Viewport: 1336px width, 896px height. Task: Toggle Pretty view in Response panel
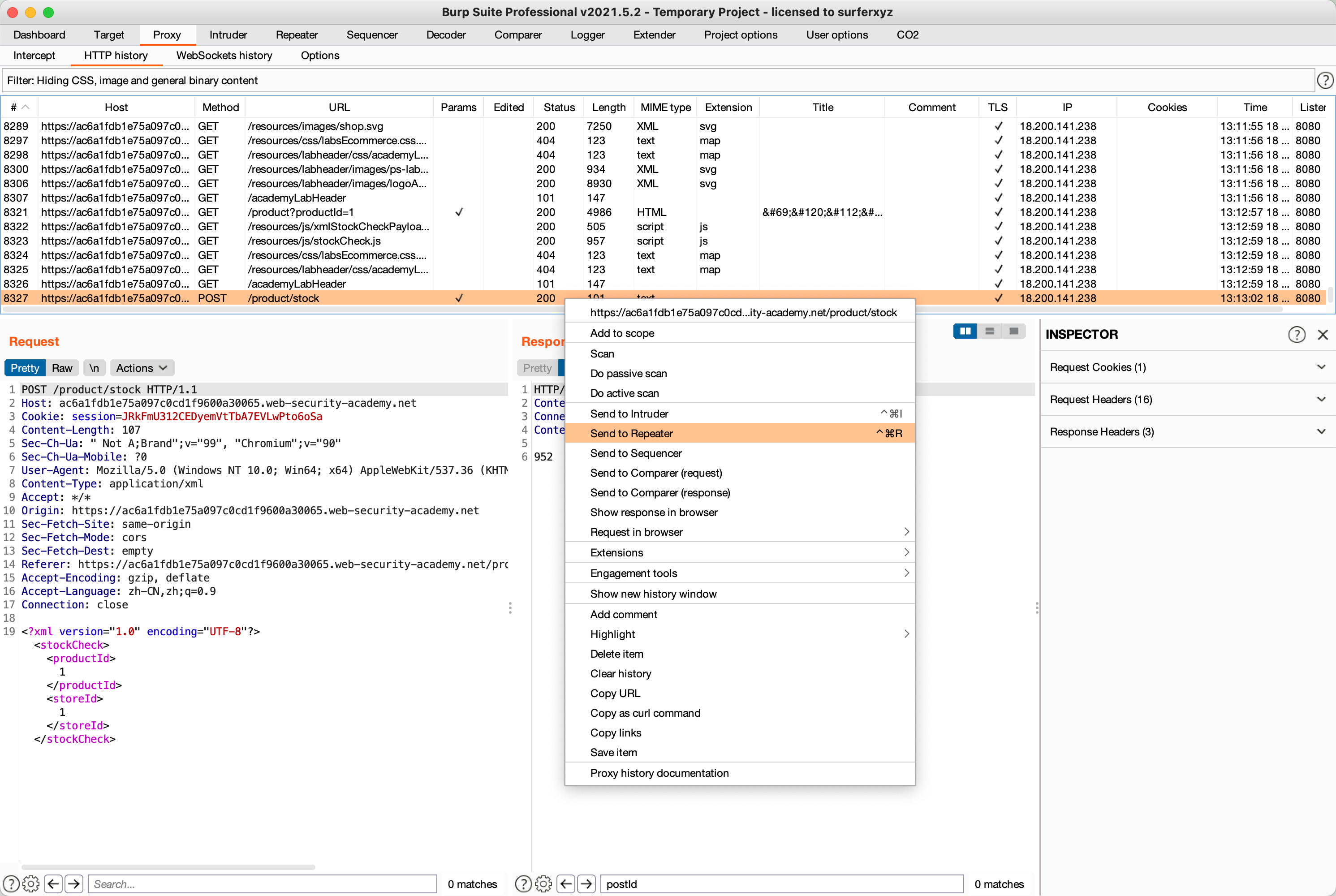click(538, 368)
